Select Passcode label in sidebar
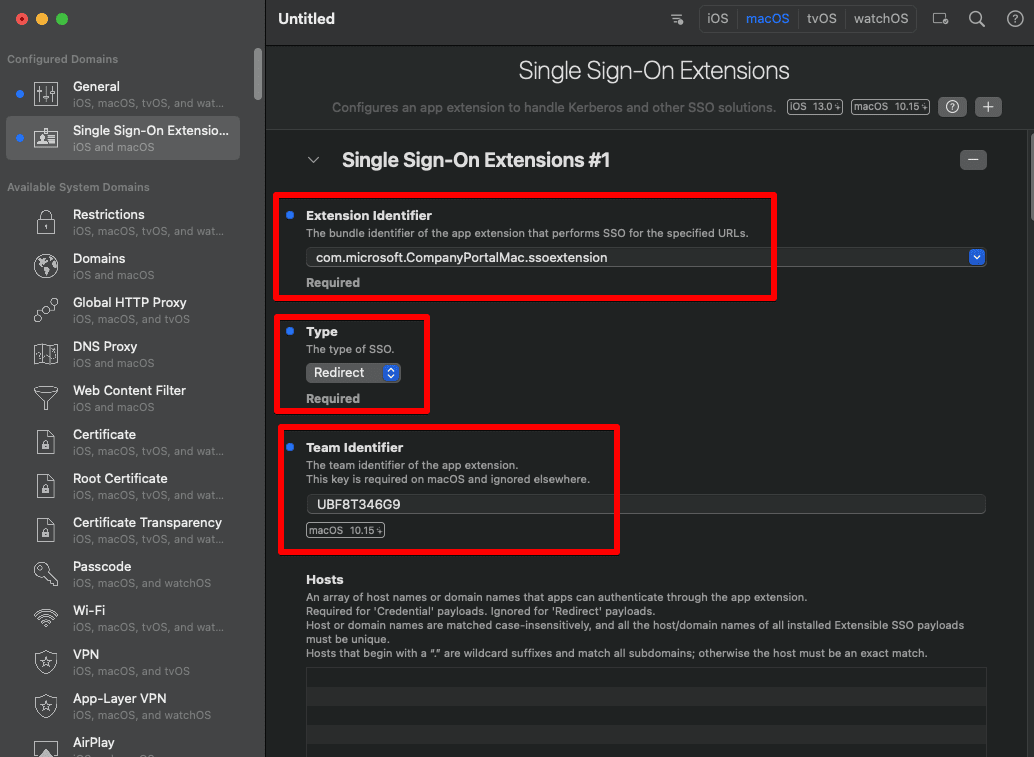Viewport: 1034px width, 757px height. click(102, 566)
